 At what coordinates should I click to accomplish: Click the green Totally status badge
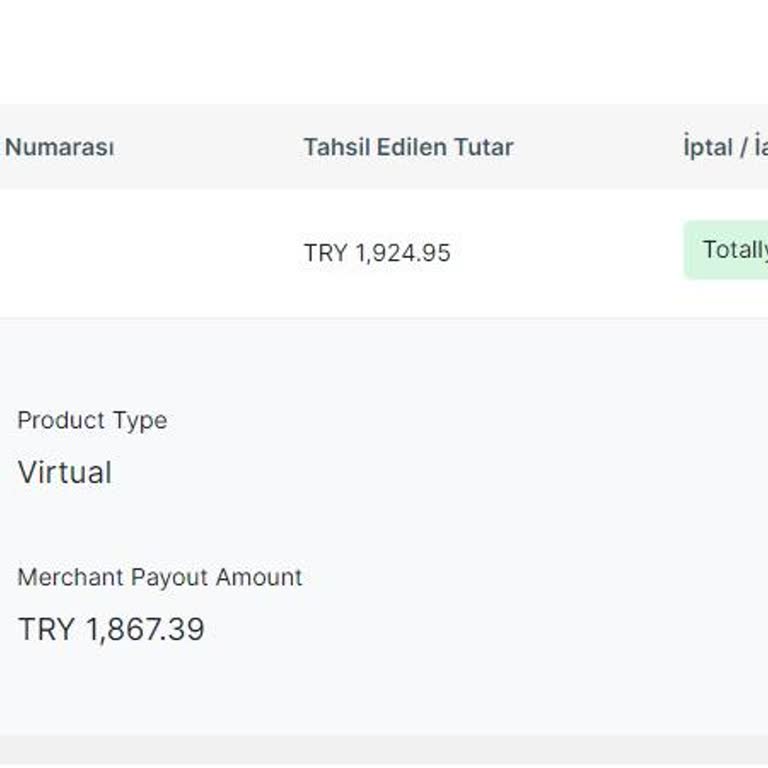click(x=730, y=250)
